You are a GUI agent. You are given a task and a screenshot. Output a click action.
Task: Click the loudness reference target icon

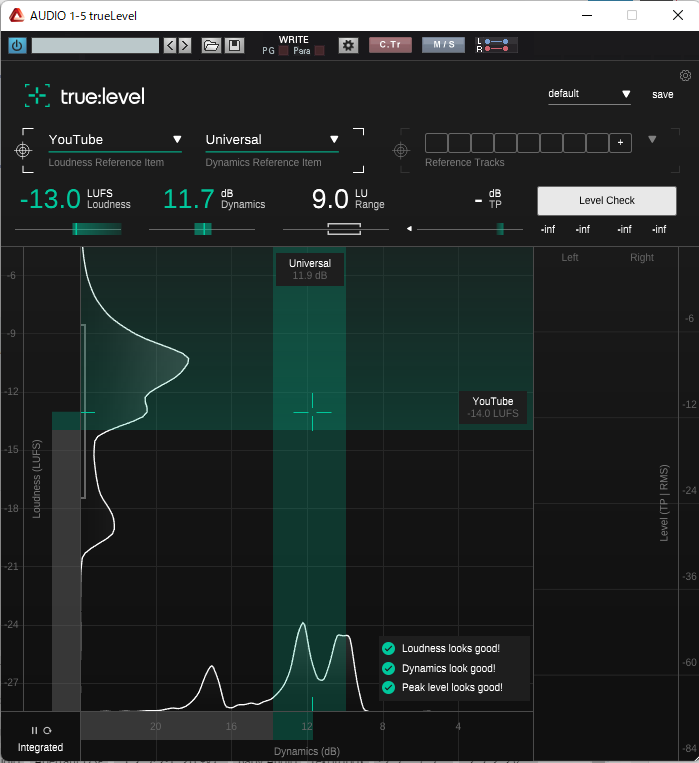[23, 150]
